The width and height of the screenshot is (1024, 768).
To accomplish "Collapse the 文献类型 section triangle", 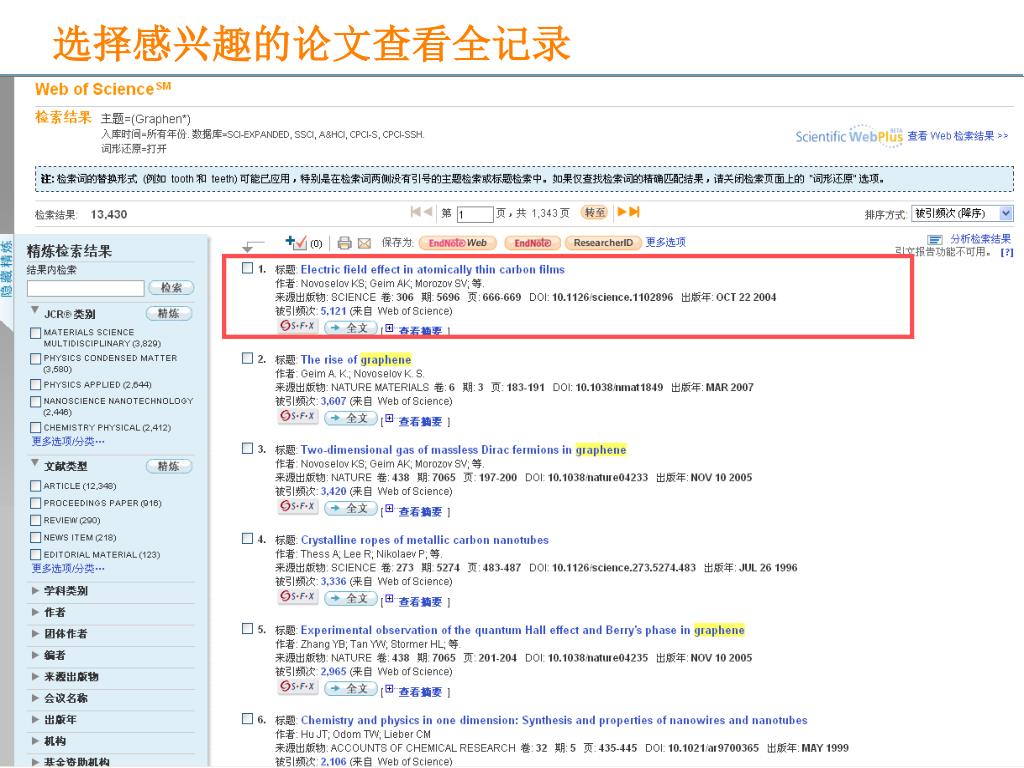I will point(35,463).
